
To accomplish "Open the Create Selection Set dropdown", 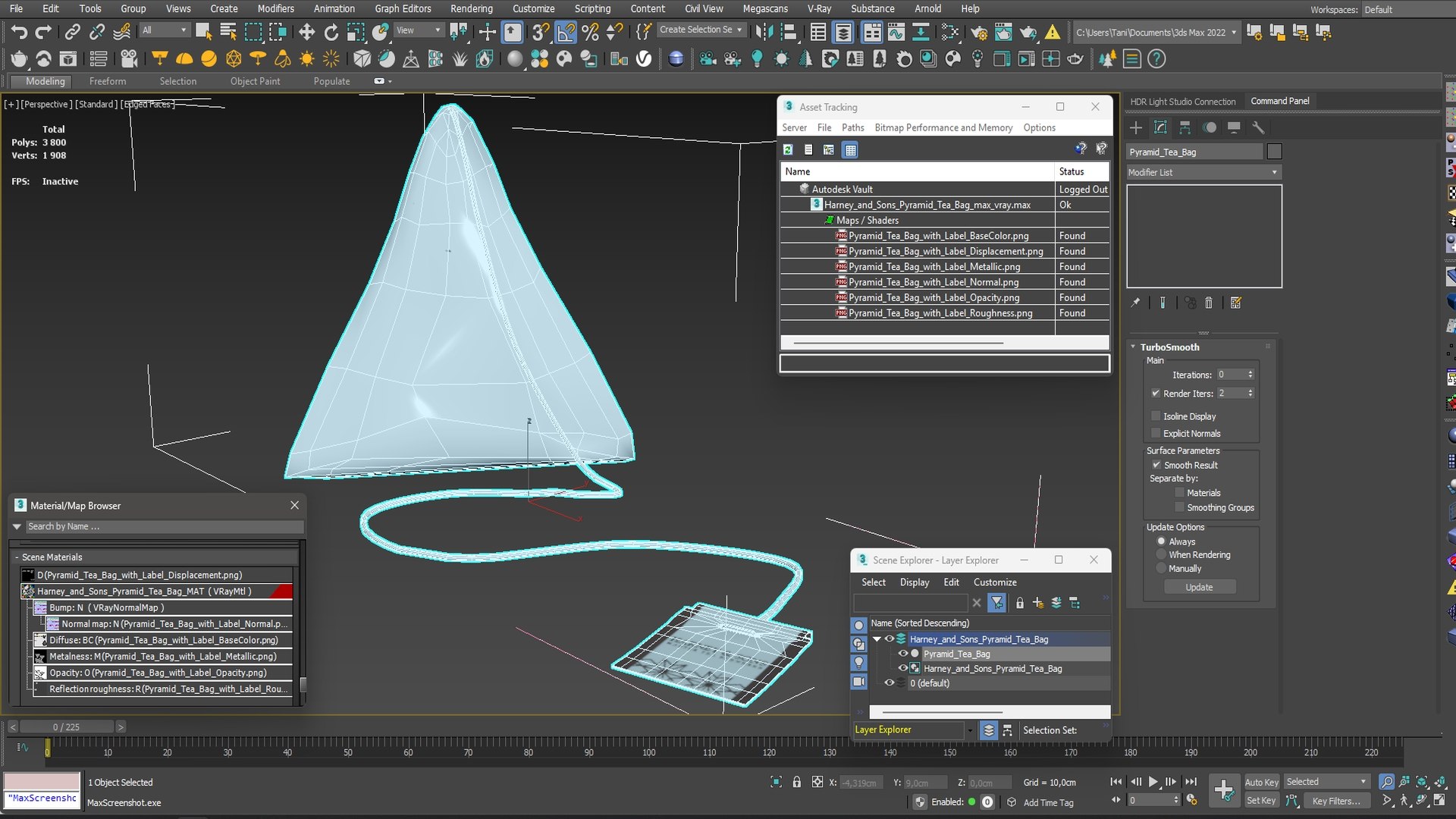I will (701, 30).
